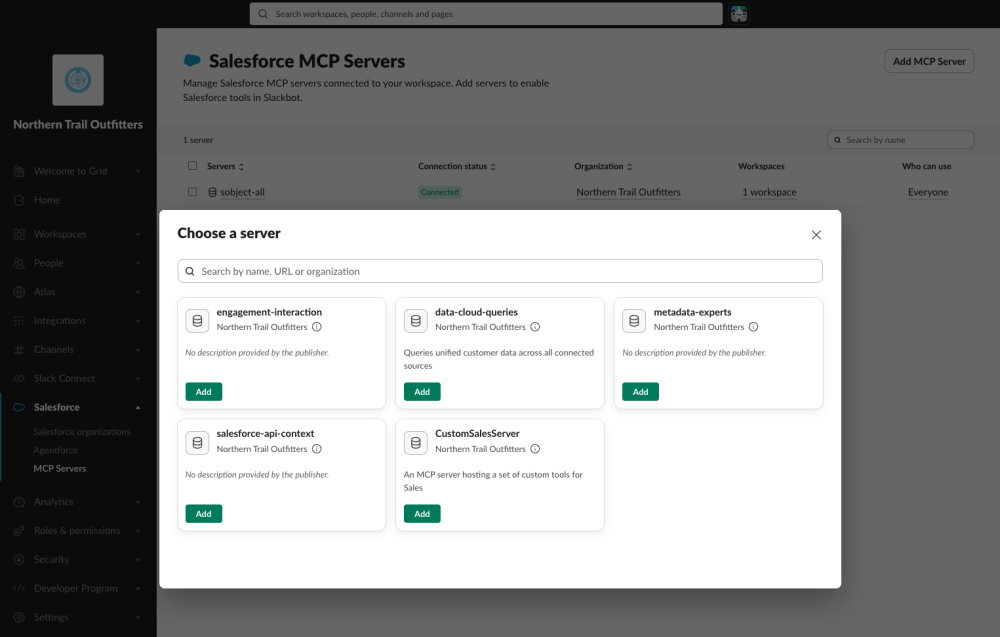Click the salesforce-api-context server database icon

(x=197, y=442)
